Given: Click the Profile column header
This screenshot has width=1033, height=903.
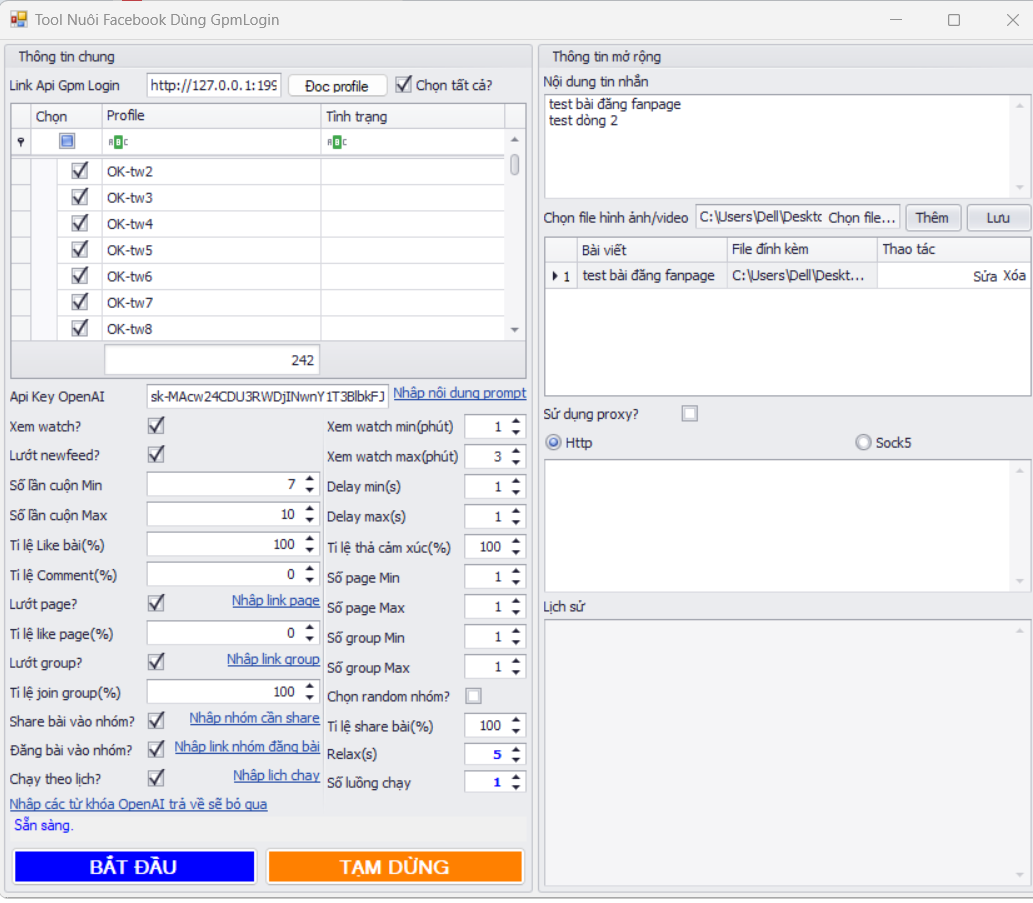Looking at the screenshot, I should coord(211,115).
